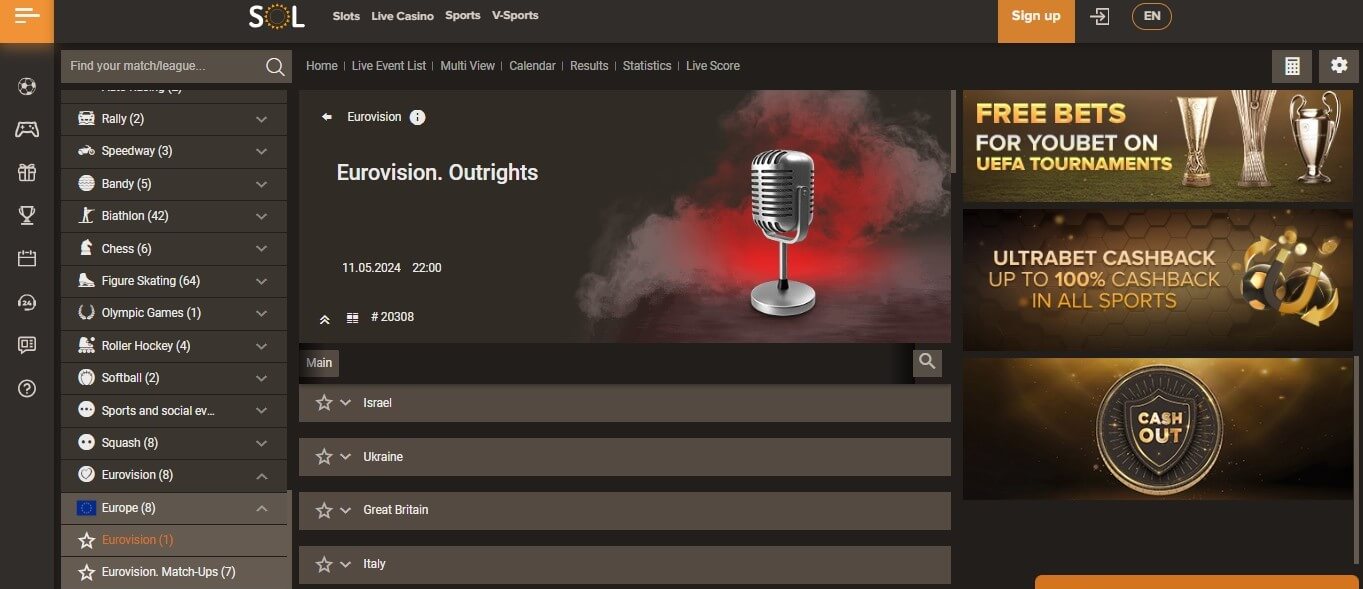Click the Sign up button
This screenshot has height=589, width=1363.
pyautogui.click(x=1036, y=21)
